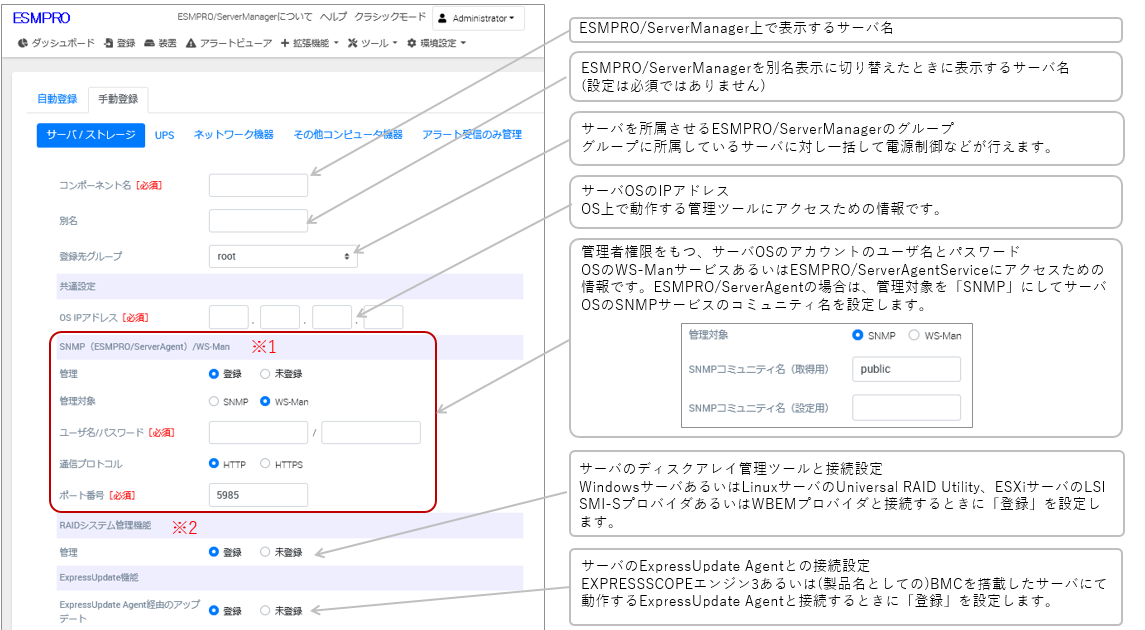Click the ESMPRO logo
Screen dimensions: 1145x630
pos(42,18)
